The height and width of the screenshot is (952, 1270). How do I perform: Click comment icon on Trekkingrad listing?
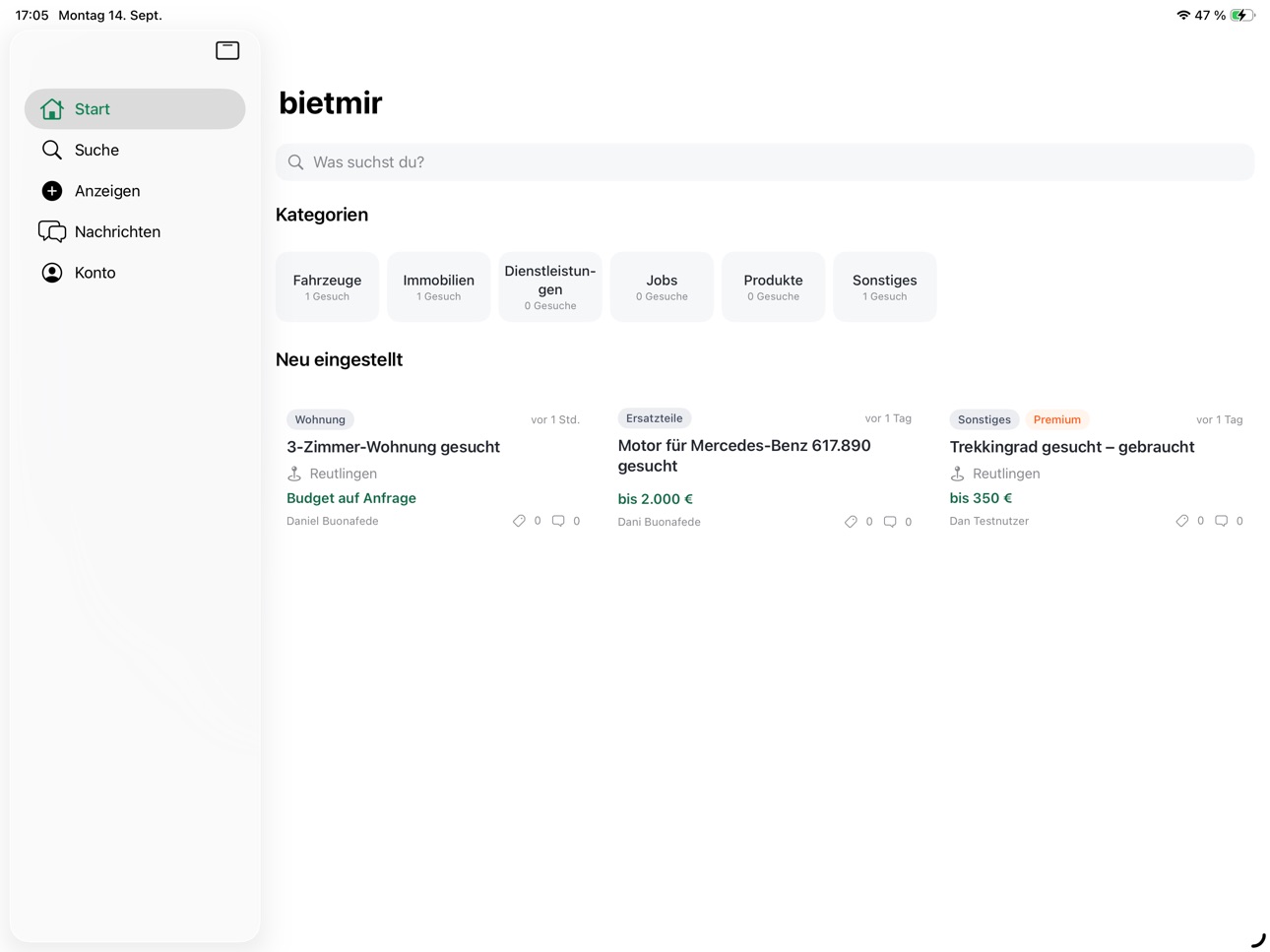coord(1221,521)
